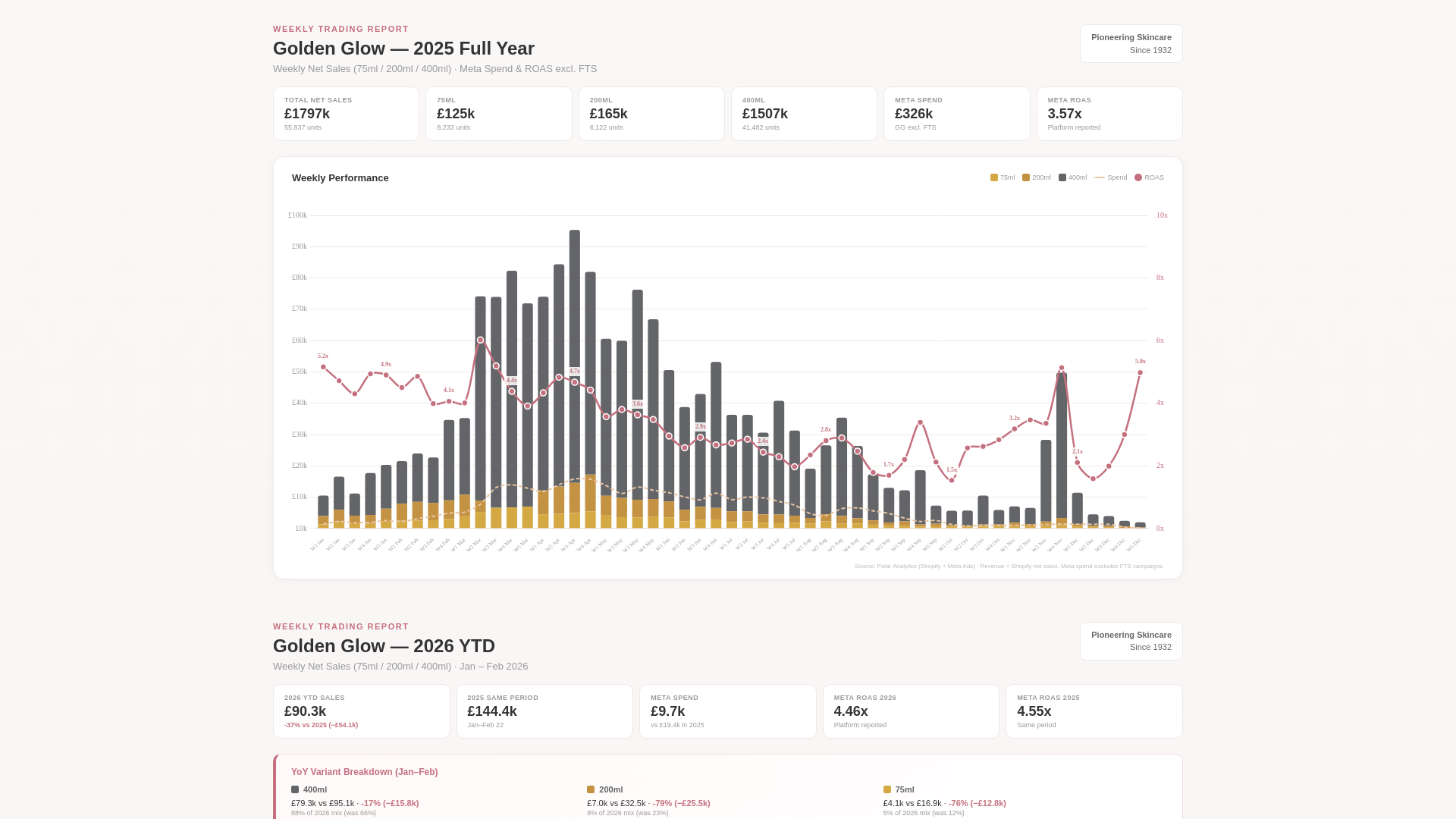
Task: Open the Meta ROAS 3.57x card
Action: [1109, 114]
